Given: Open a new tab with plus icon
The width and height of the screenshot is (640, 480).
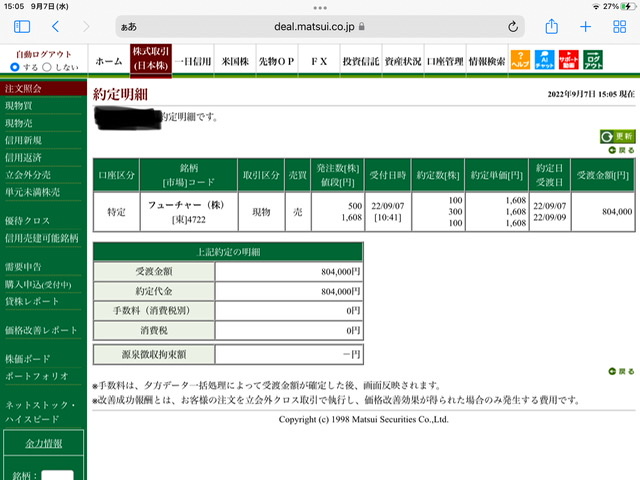Looking at the screenshot, I should 585,27.
